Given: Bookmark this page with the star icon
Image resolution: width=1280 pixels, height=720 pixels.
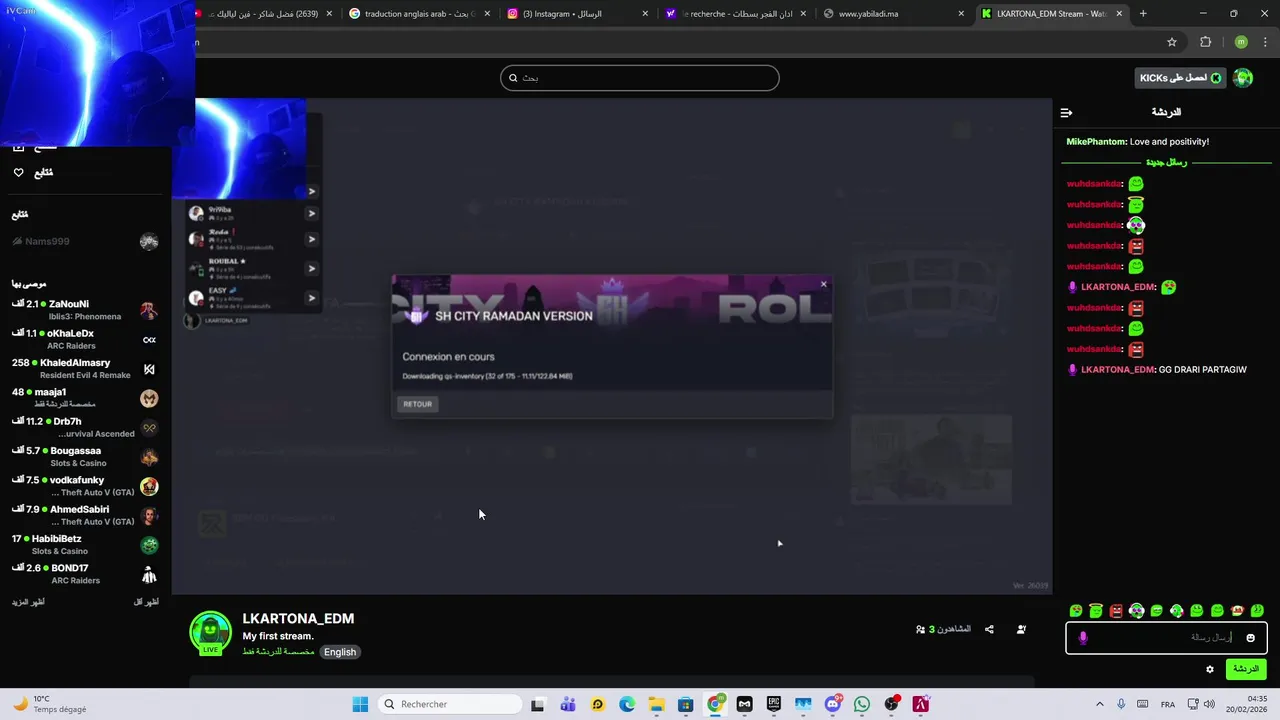Looking at the screenshot, I should click(1172, 42).
